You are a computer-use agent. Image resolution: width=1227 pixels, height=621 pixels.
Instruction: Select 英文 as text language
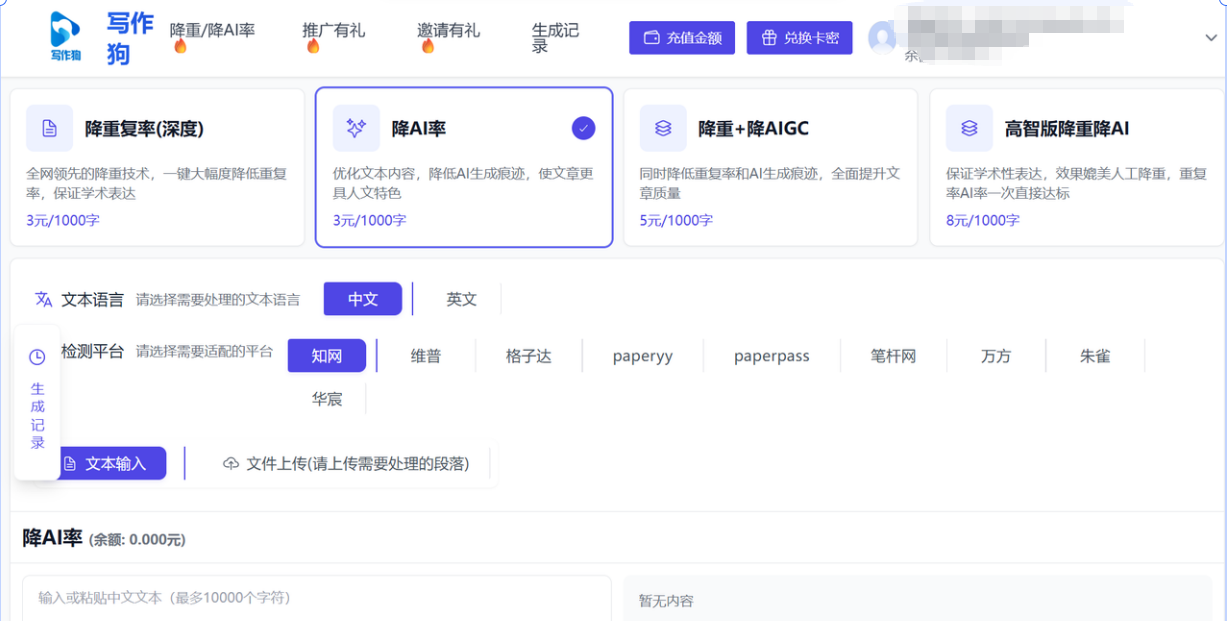point(461,299)
